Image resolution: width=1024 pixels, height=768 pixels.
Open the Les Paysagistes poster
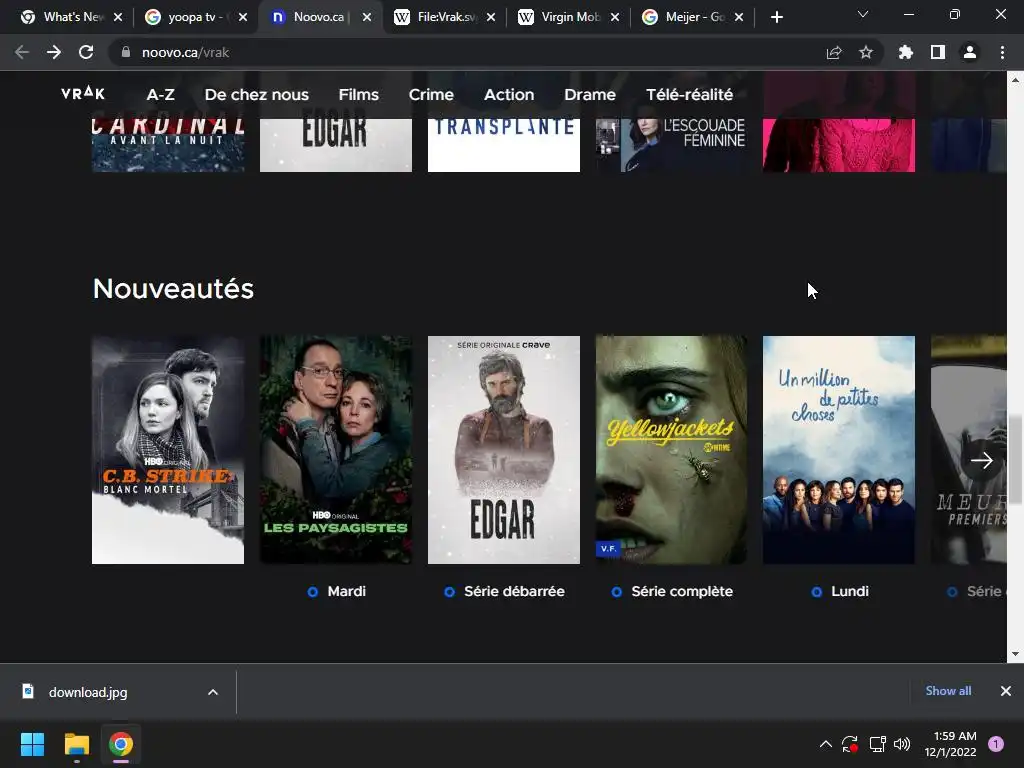336,450
